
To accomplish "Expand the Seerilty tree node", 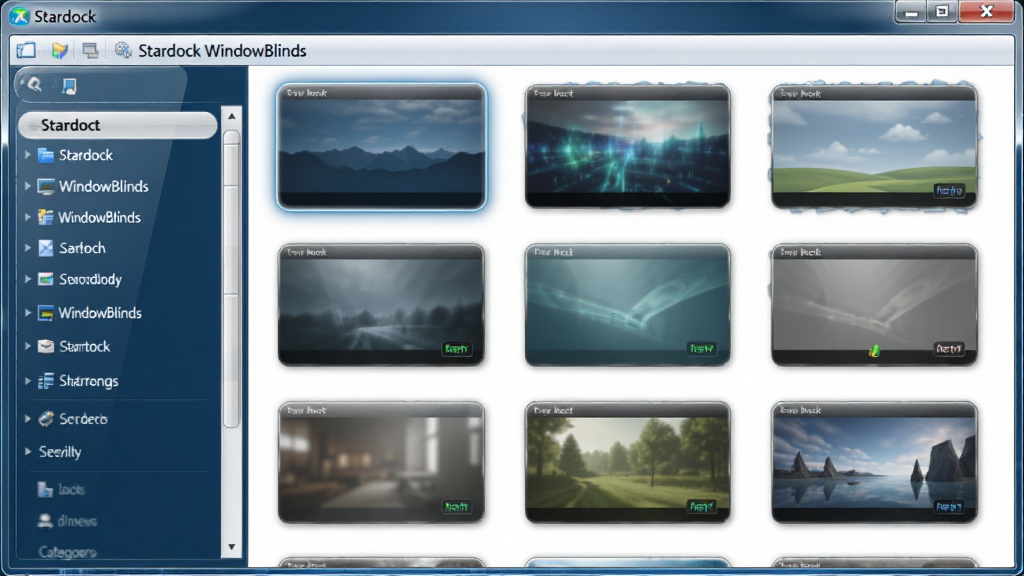I will [27, 451].
